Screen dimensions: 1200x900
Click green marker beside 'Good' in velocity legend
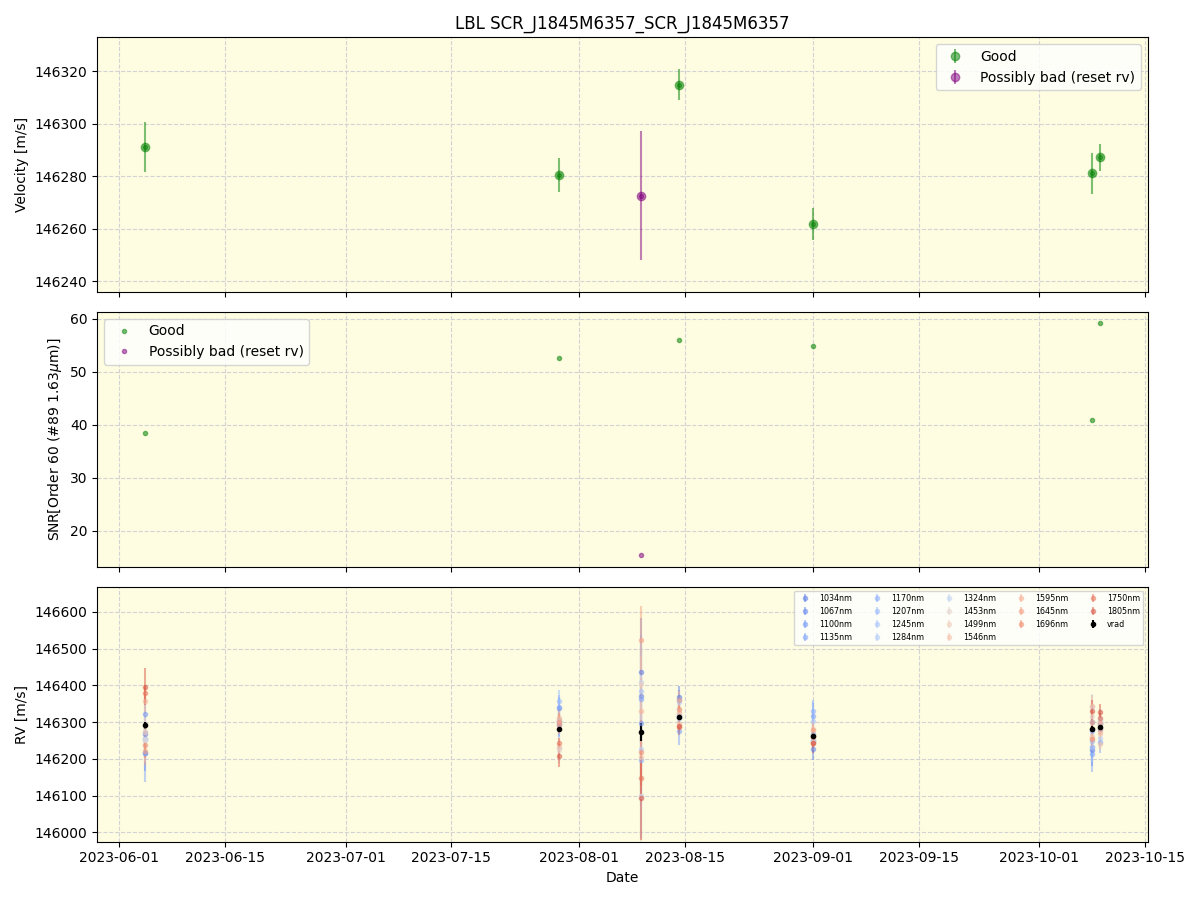(x=955, y=57)
